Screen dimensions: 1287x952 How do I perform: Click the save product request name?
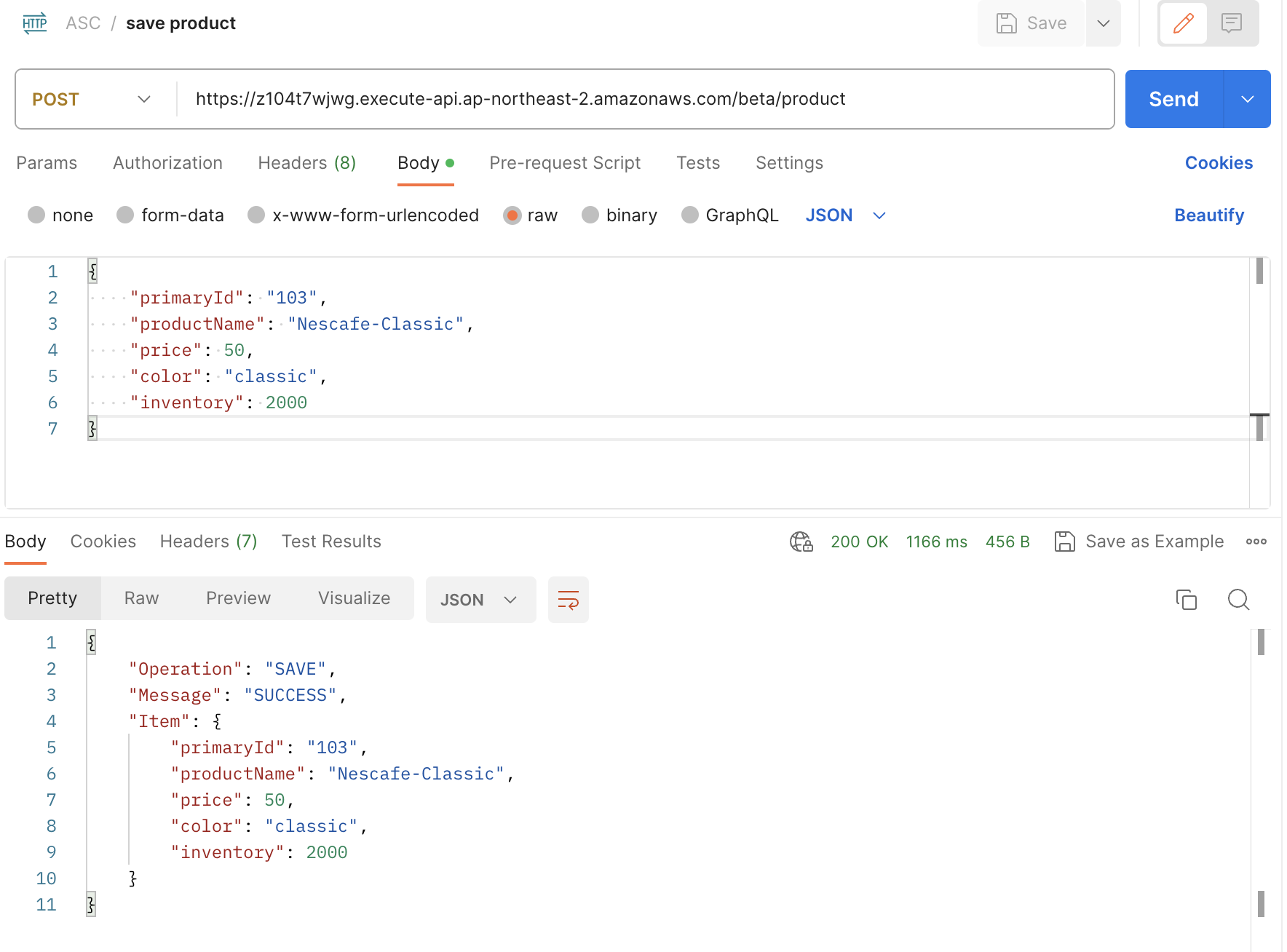point(181,23)
